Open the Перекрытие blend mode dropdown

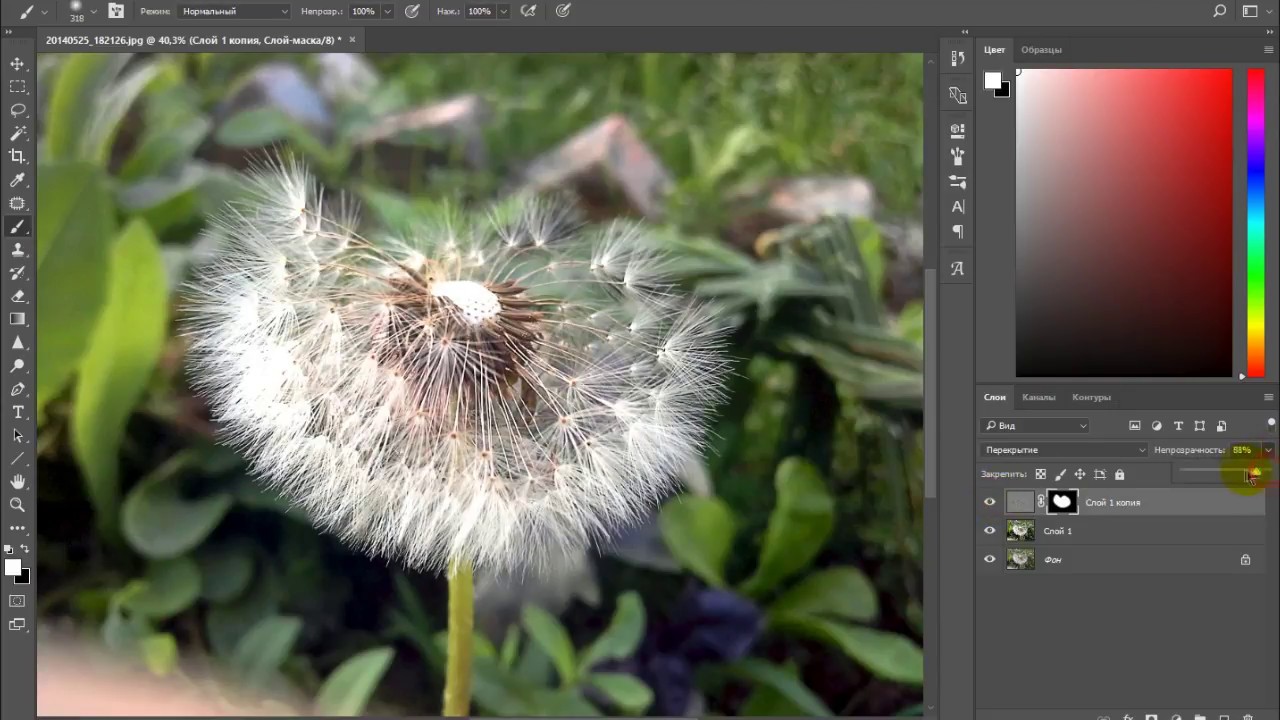1064,450
